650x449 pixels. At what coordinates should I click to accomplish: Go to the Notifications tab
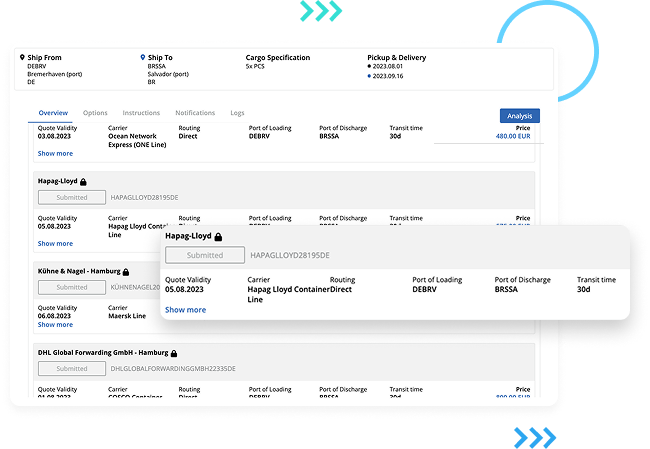195,113
